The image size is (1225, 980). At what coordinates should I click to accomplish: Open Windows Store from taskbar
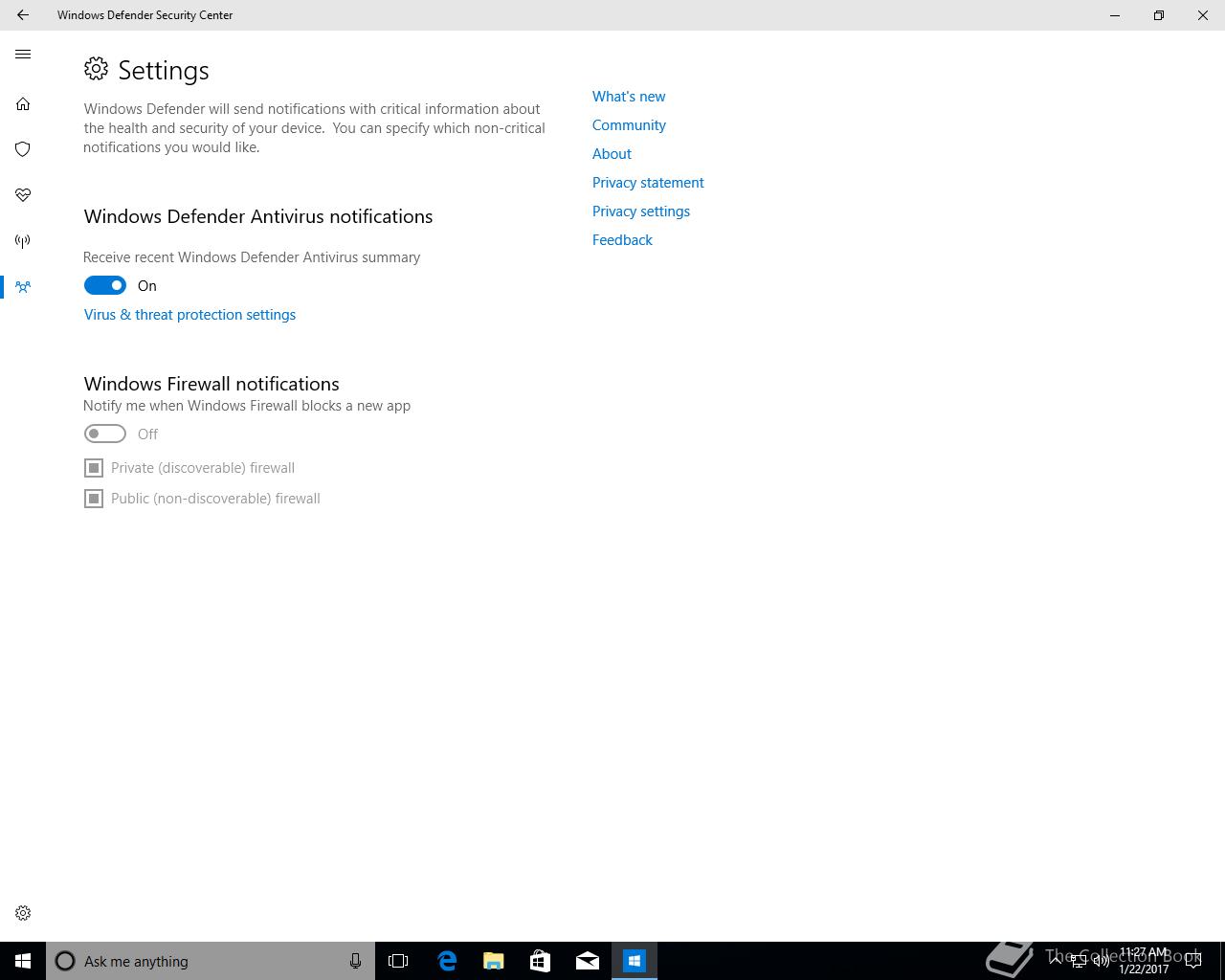coord(541,961)
